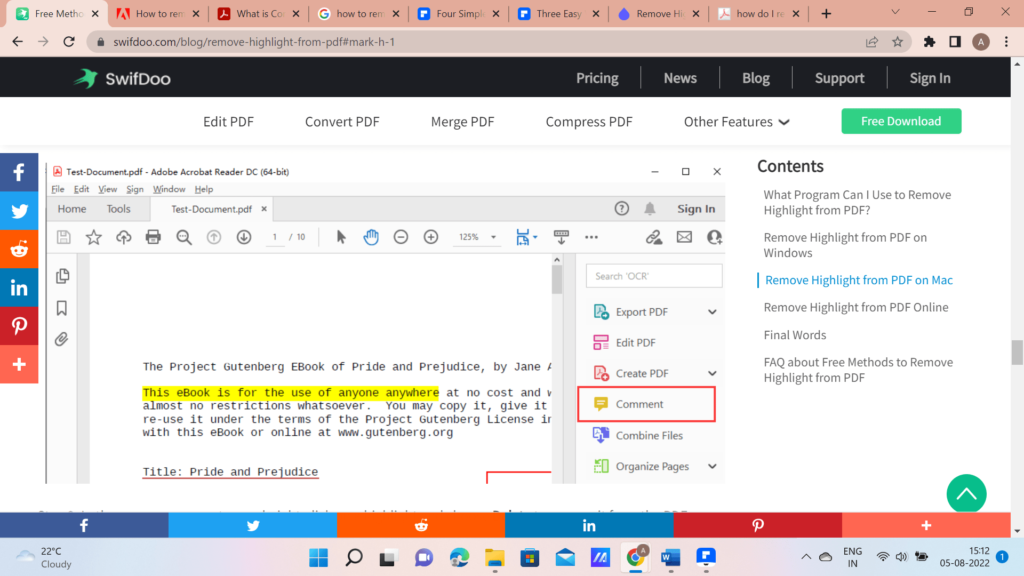This screenshot has height=576, width=1024.
Task: Open the Pricing menu item
Action: [597, 78]
